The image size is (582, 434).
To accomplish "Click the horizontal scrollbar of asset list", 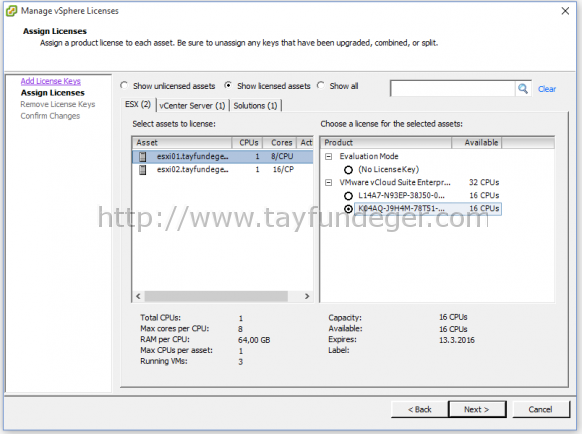I will (216, 296).
